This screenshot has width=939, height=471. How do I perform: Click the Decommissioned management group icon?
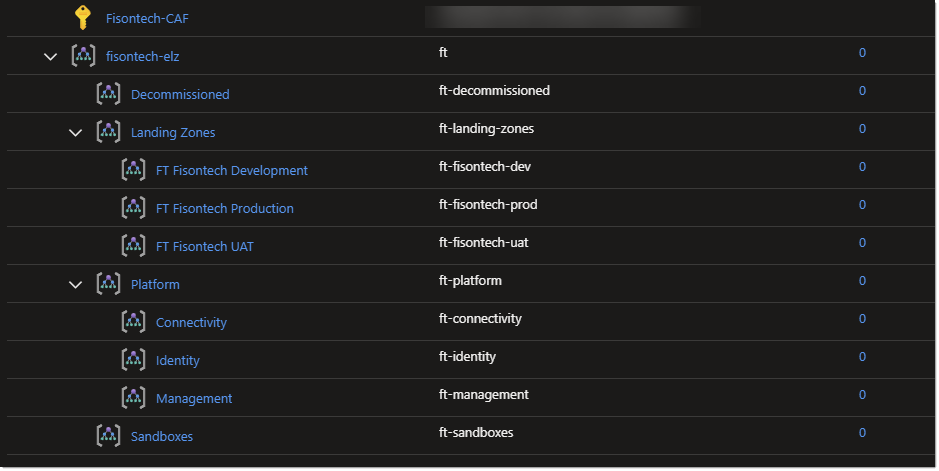click(x=108, y=93)
